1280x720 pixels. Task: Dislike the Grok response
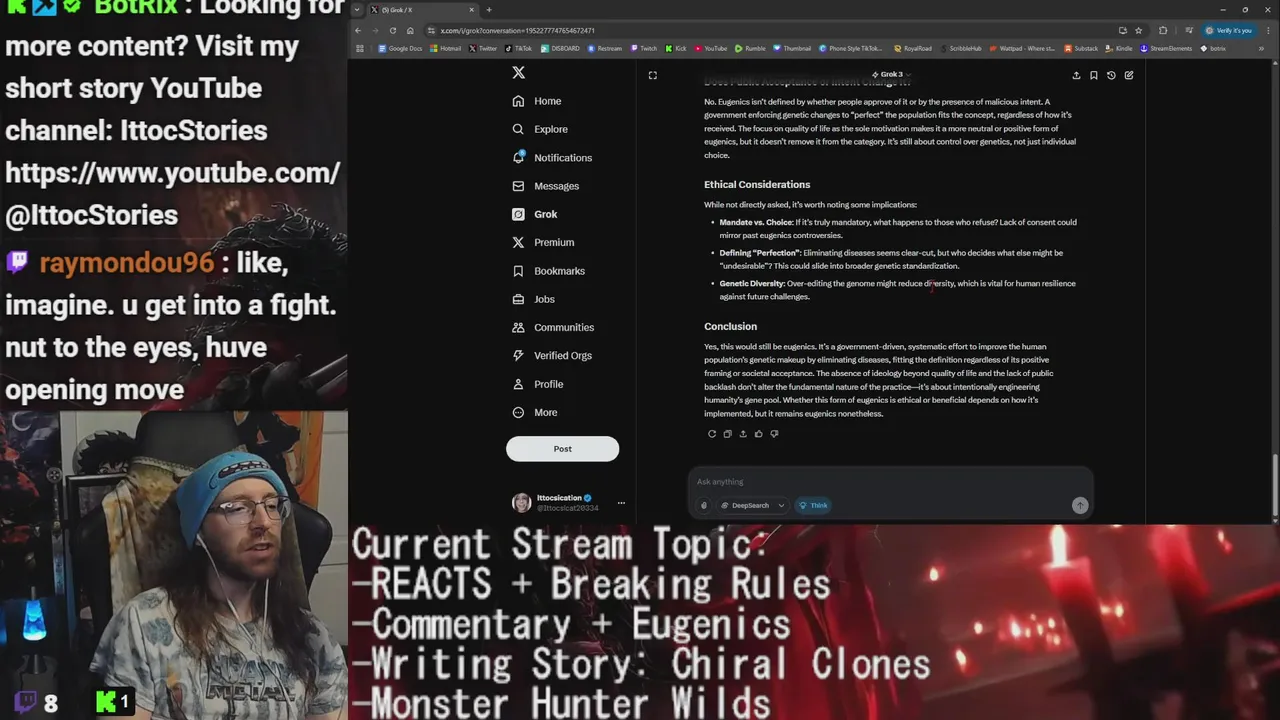pos(774,434)
